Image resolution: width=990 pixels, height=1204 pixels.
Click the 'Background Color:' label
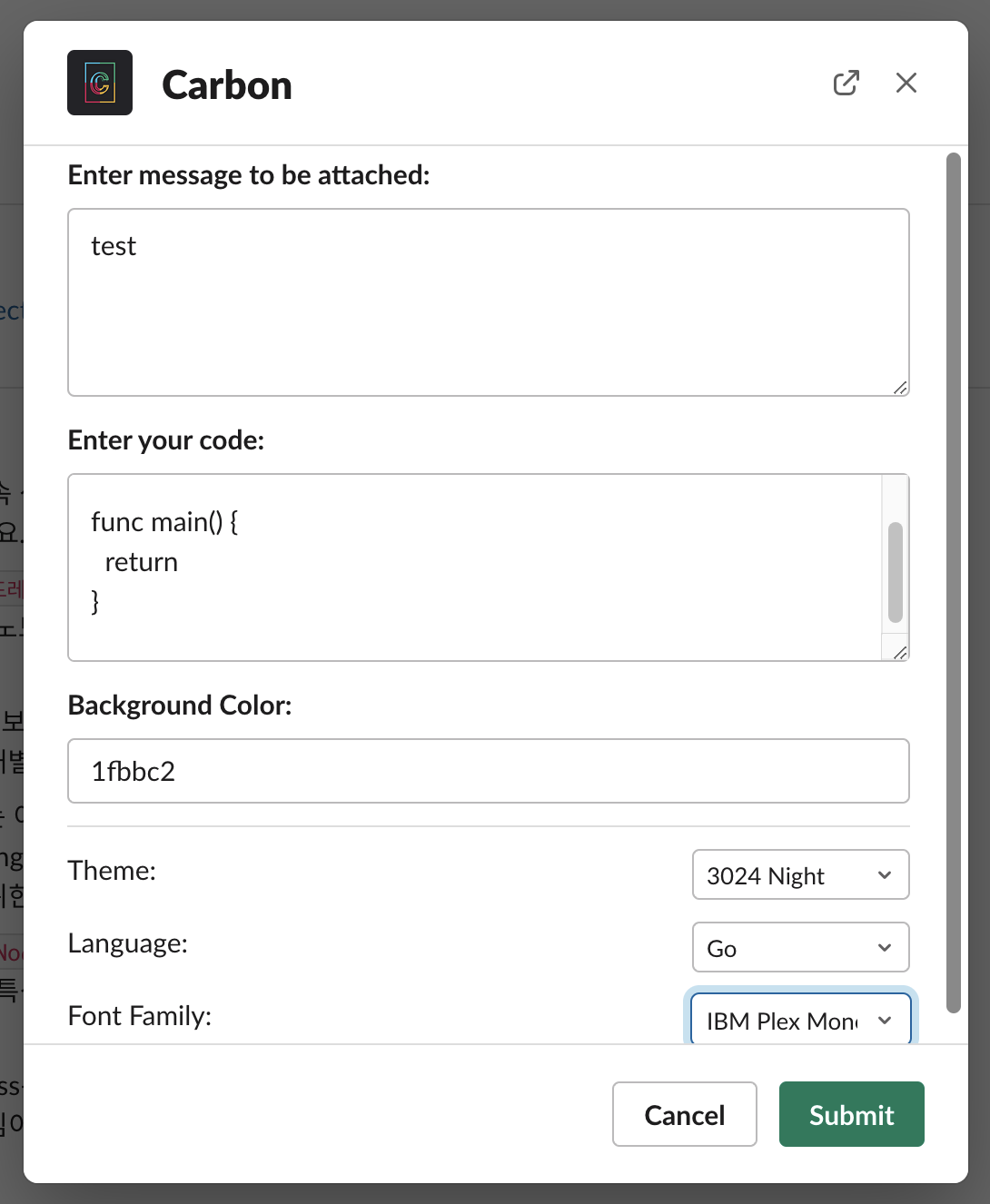pyautogui.click(x=180, y=705)
